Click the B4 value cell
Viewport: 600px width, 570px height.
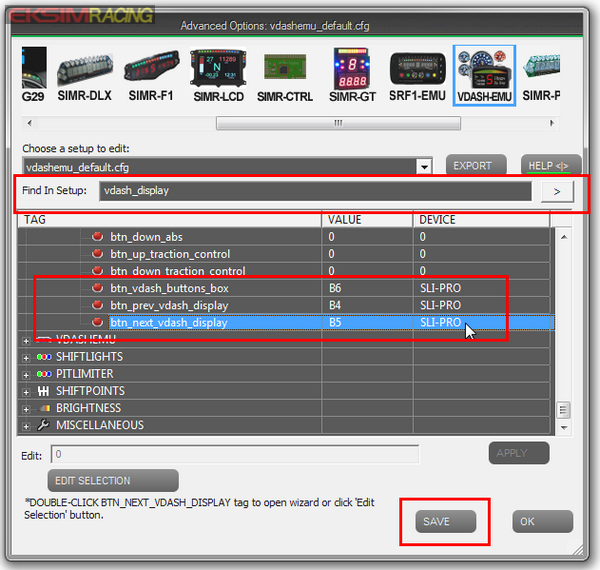[367, 305]
